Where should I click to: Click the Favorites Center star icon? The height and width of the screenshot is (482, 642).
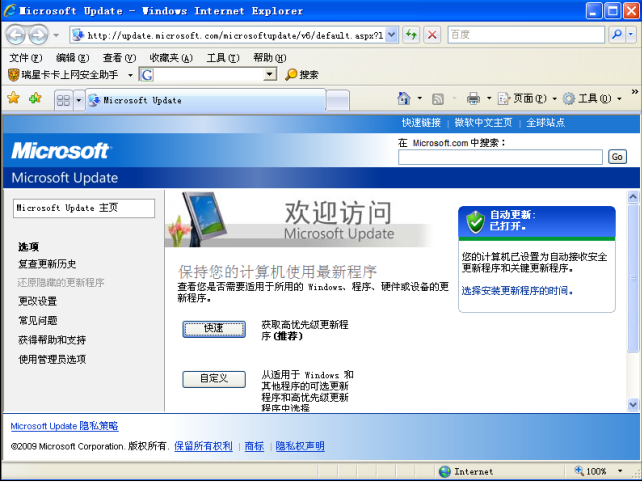pos(14,98)
